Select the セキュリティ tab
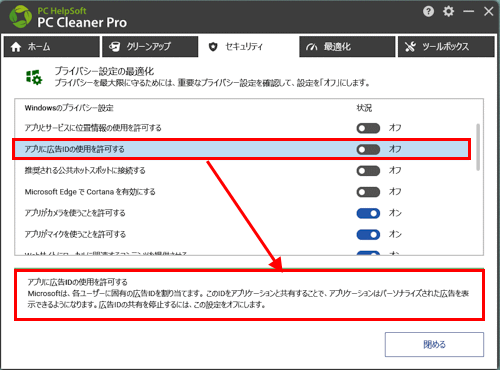Image resolution: width=500 pixels, height=370 pixels. pyautogui.click(x=248, y=47)
